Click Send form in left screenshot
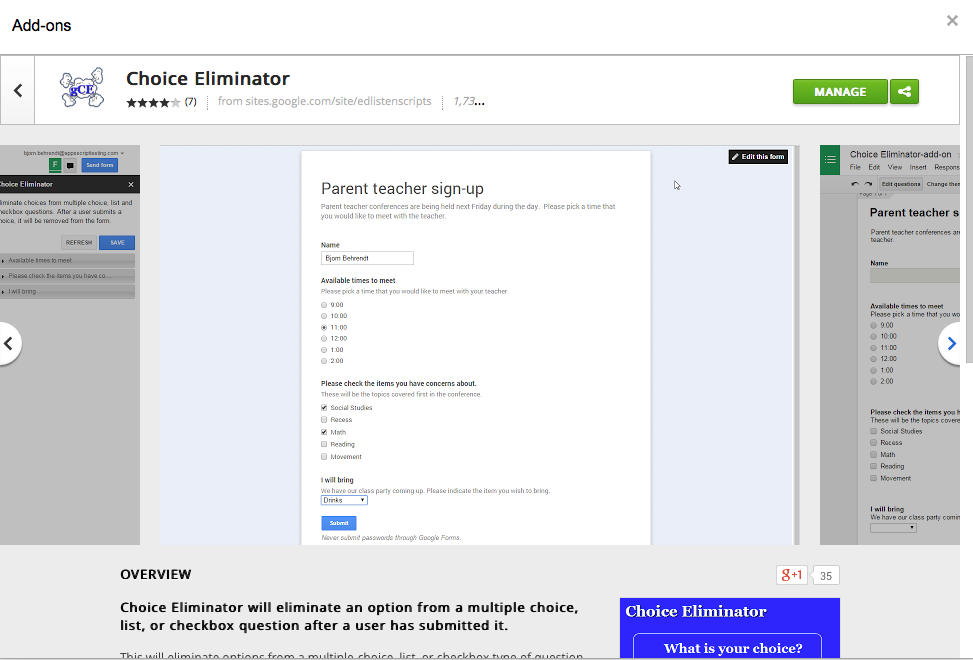Viewport: 973px width, 660px height. click(99, 165)
